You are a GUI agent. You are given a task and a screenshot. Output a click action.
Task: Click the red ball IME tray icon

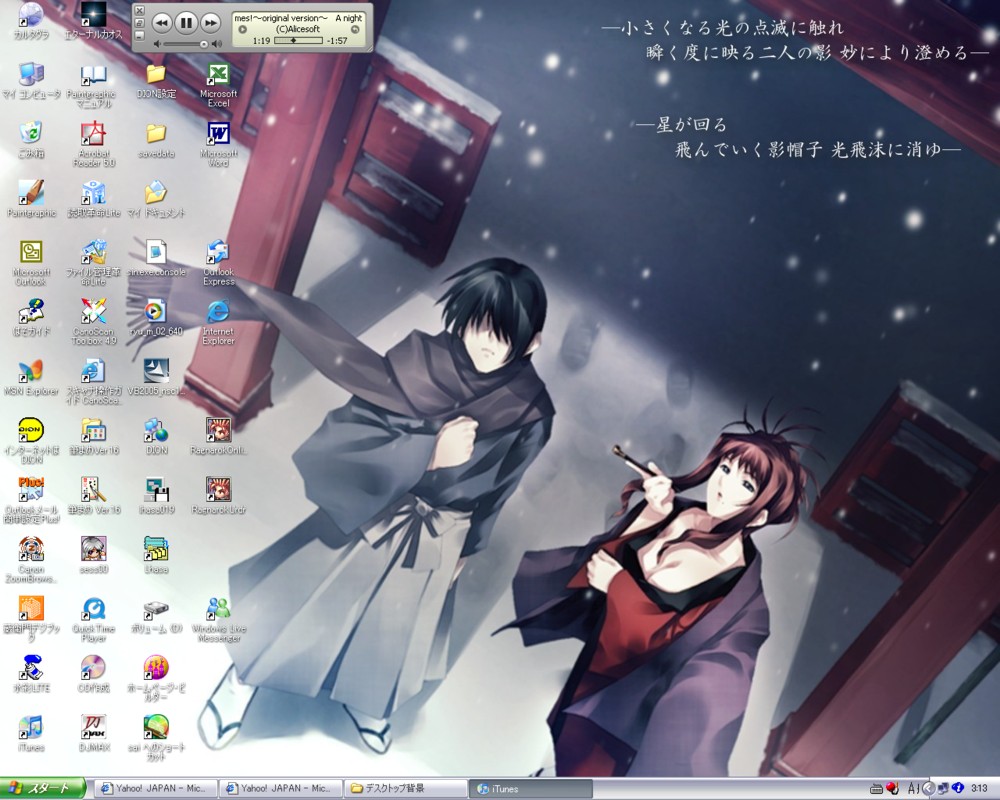[892, 789]
